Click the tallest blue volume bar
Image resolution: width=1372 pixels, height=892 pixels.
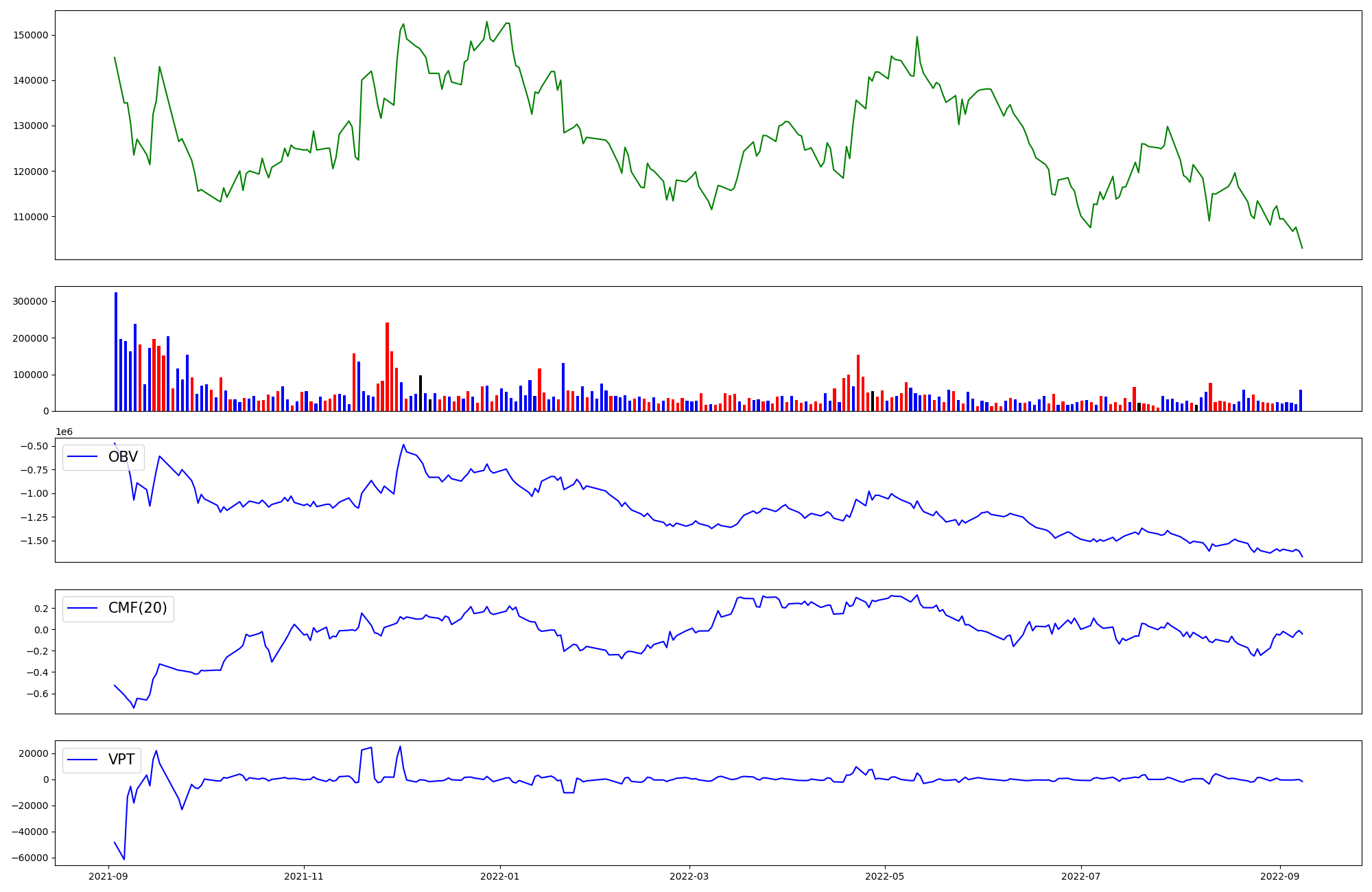115,351
